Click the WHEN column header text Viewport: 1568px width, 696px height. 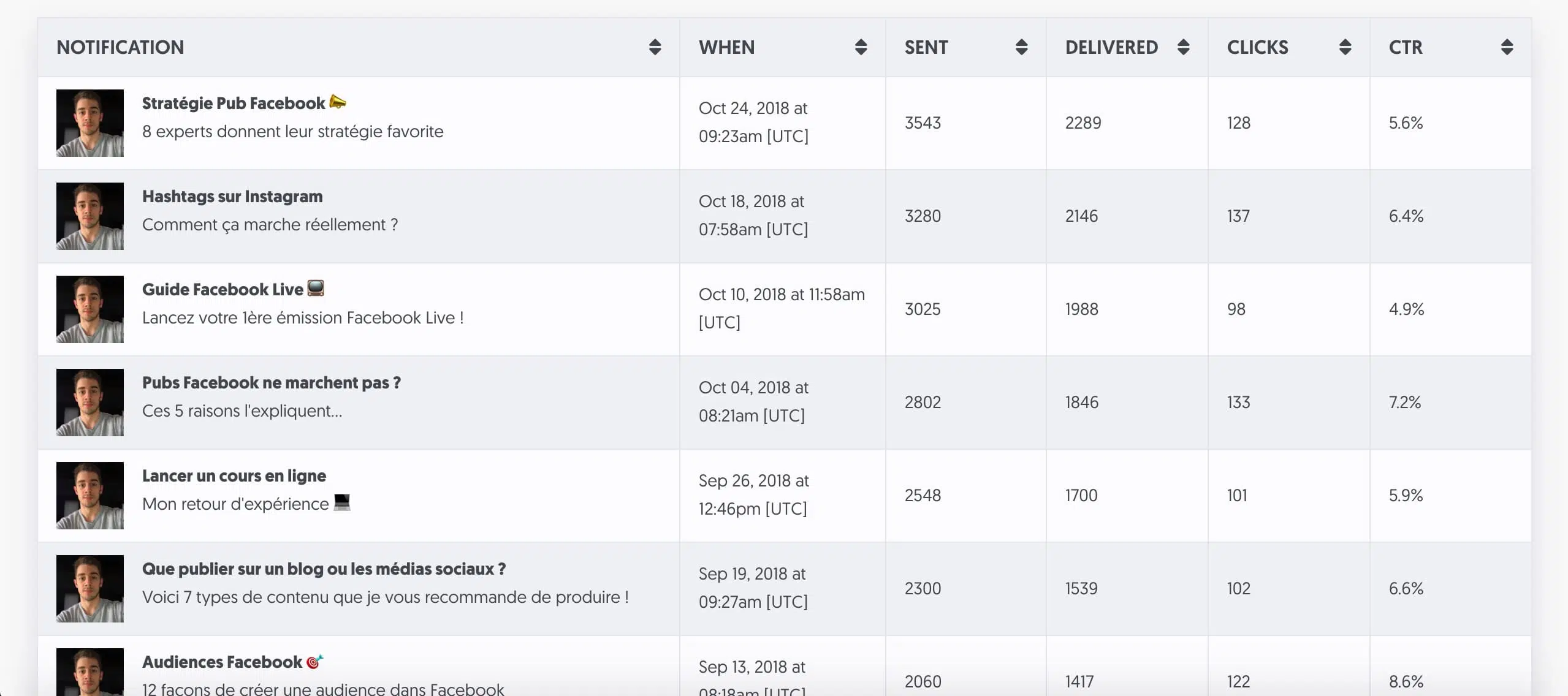click(726, 47)
